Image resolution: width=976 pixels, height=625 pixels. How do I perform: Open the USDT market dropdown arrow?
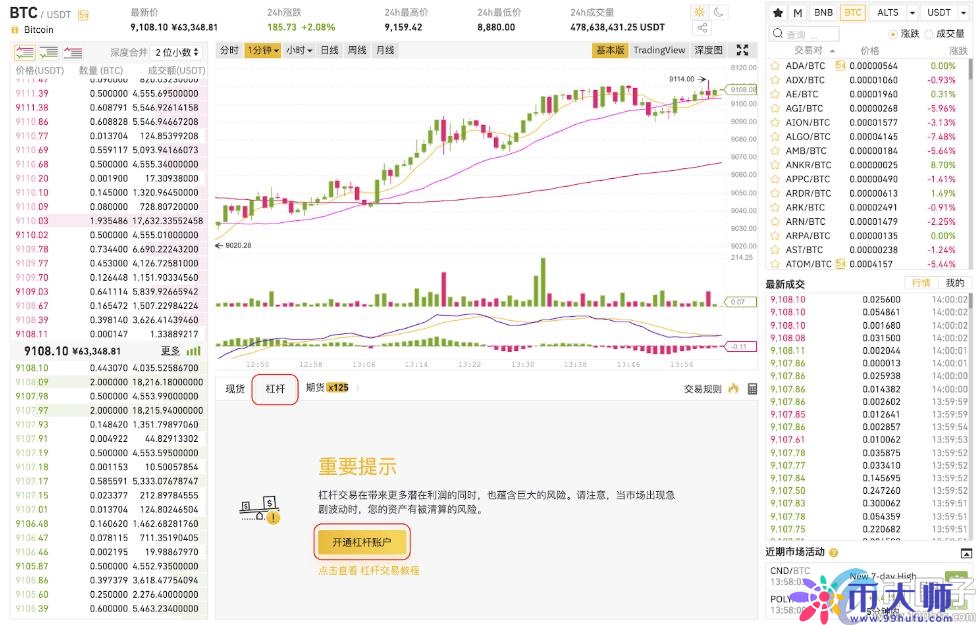coord(963,12)
